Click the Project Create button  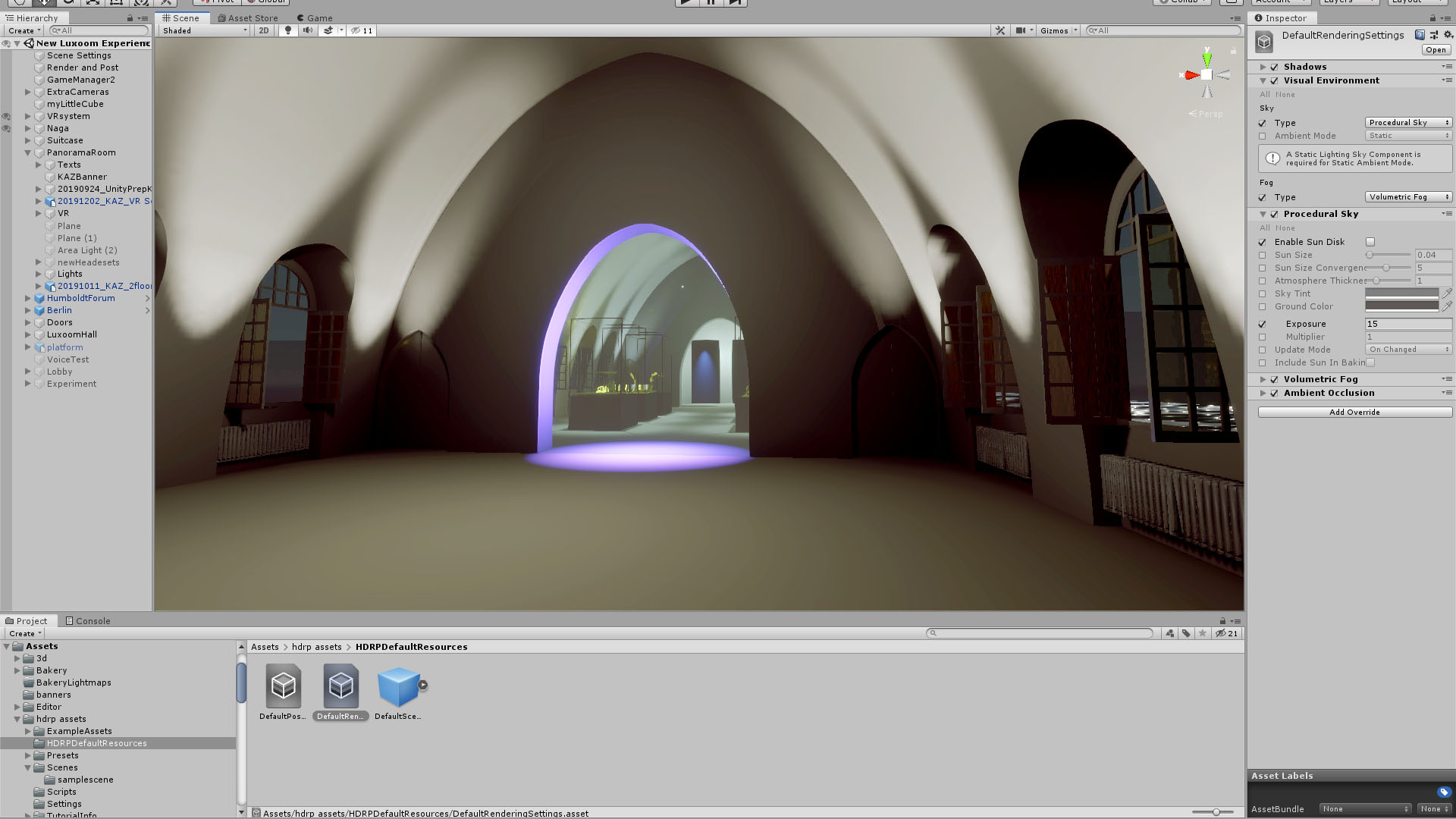[24, 633]
